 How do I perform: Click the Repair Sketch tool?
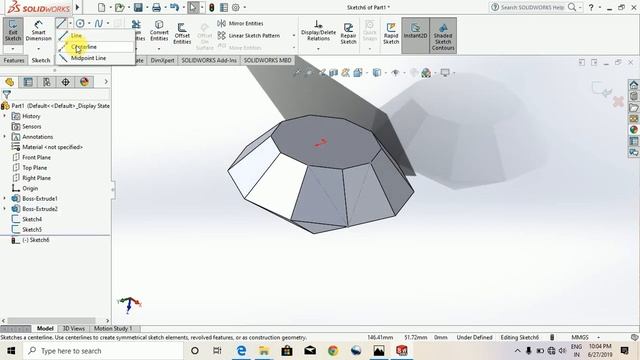point(348,33)
